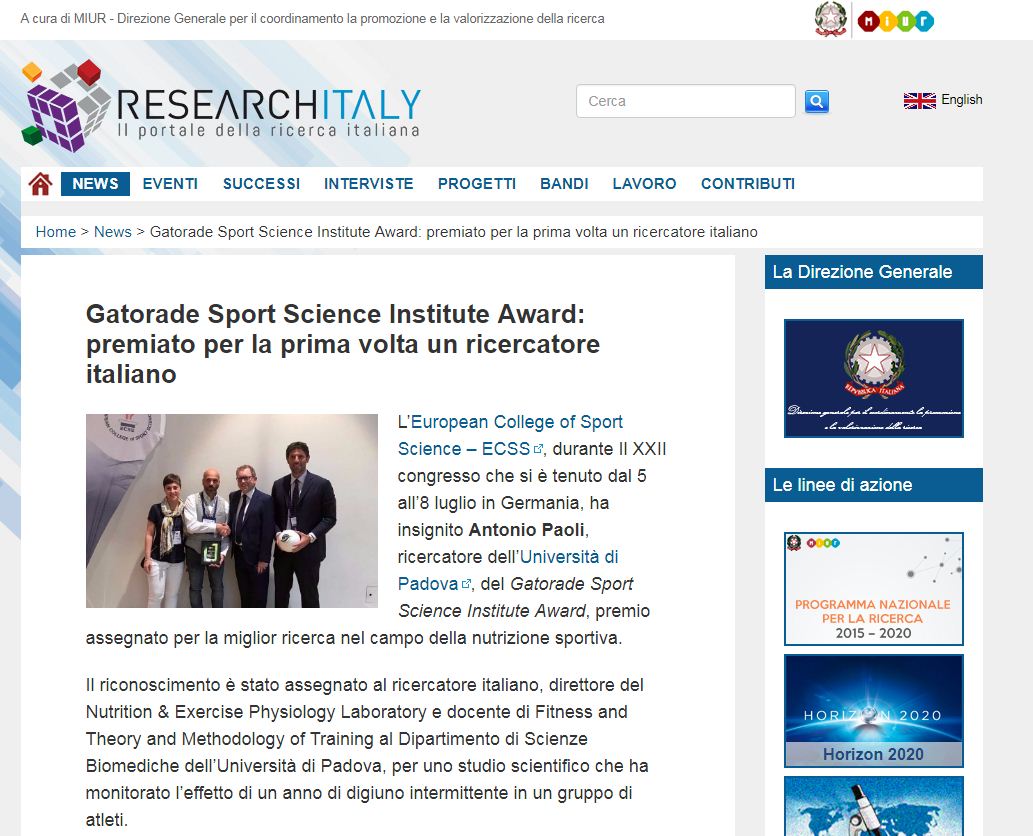Click the Italian Republic emblem in header
This screenshot has width=1033, height=836.
tap(831, 19)
